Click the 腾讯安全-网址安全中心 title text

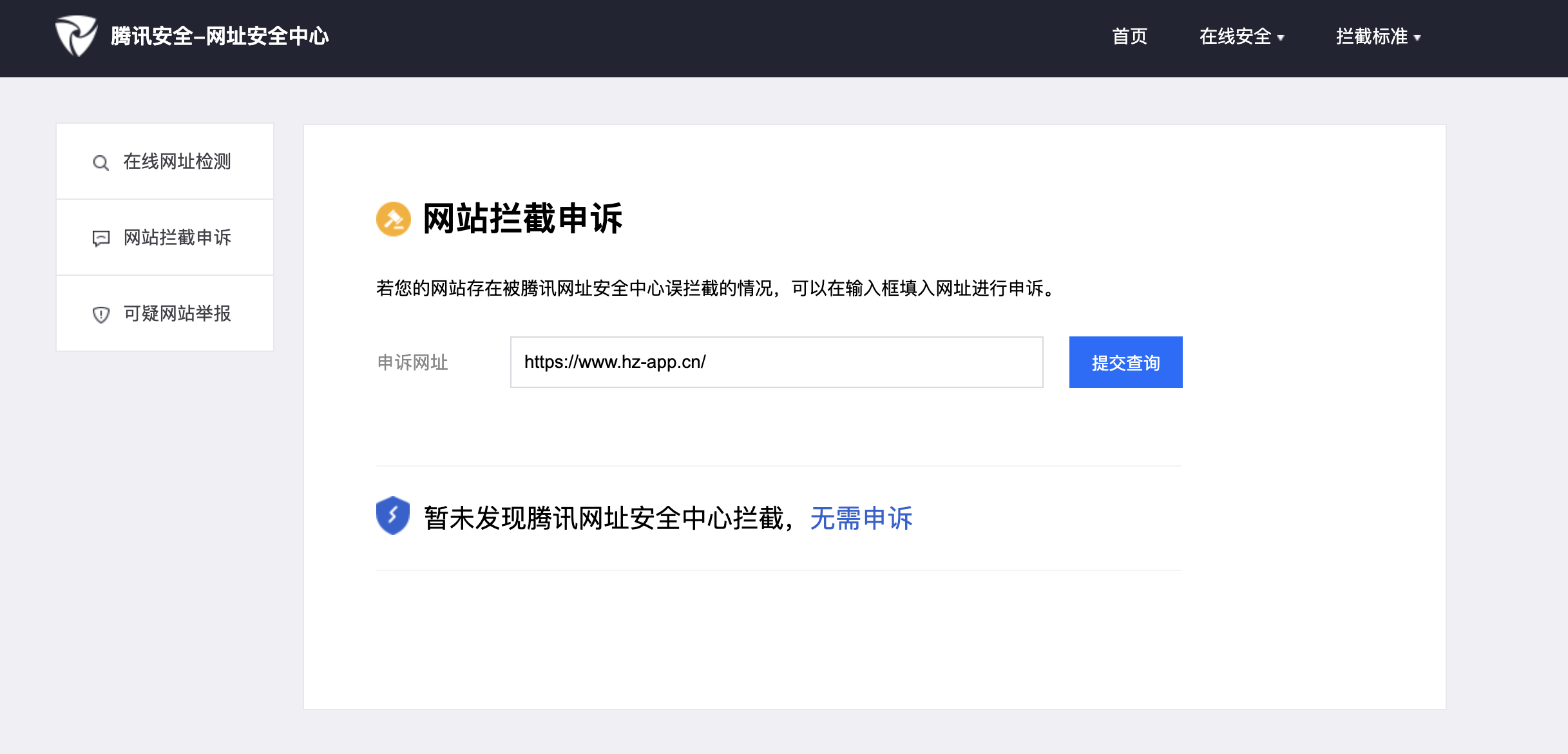(220, 36)
